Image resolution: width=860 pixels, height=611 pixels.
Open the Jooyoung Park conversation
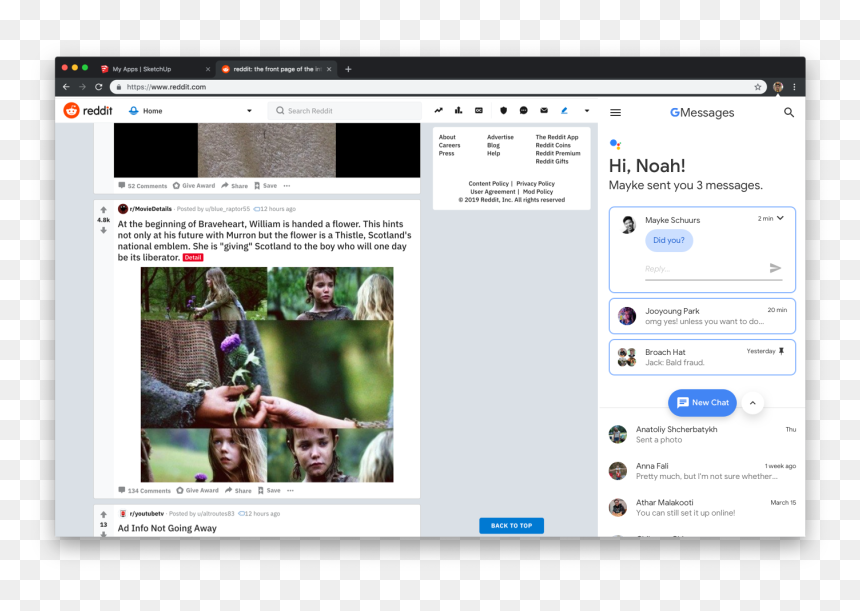click(702, 316)
